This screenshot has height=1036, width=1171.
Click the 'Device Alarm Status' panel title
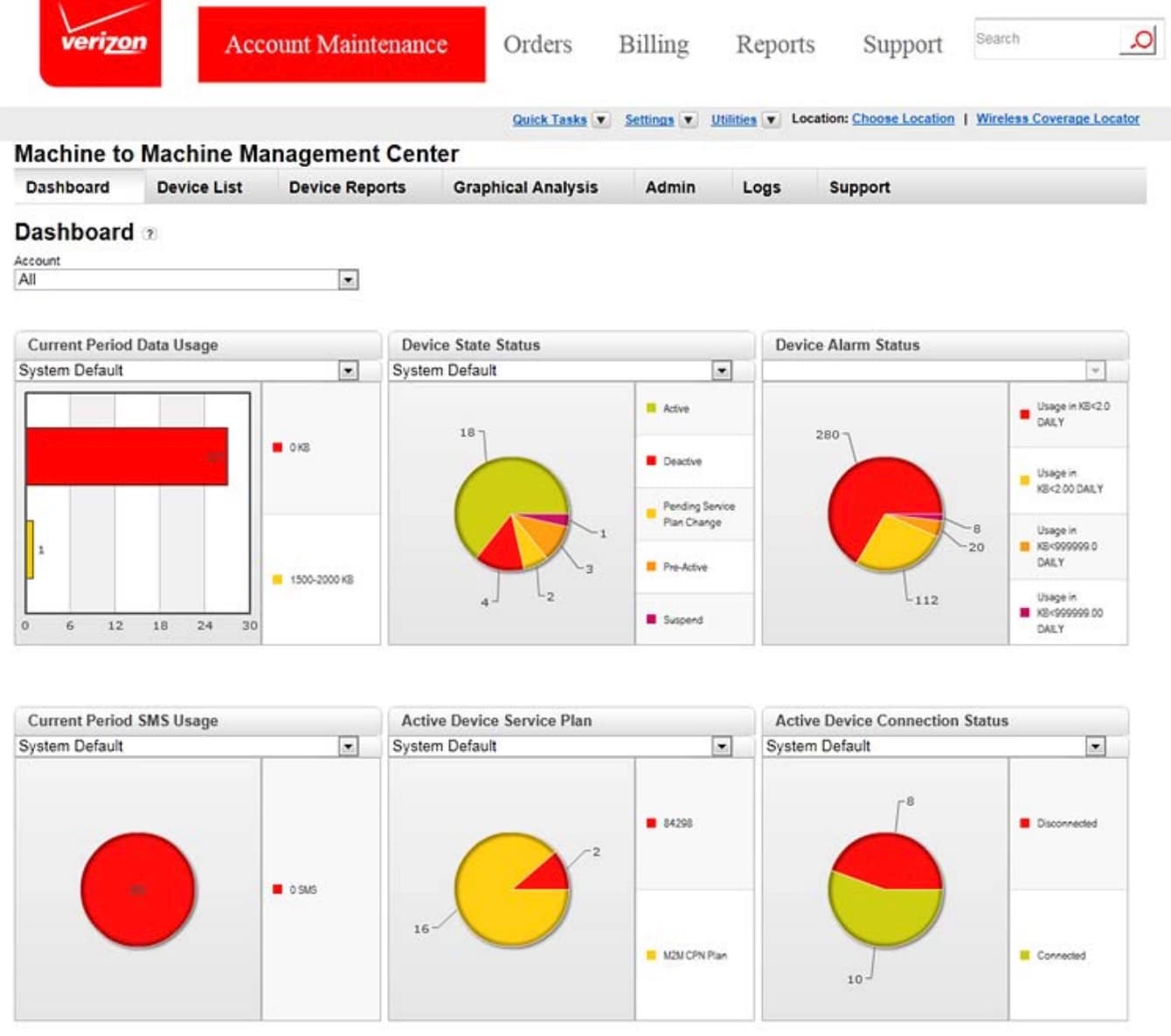pos(847,345)
